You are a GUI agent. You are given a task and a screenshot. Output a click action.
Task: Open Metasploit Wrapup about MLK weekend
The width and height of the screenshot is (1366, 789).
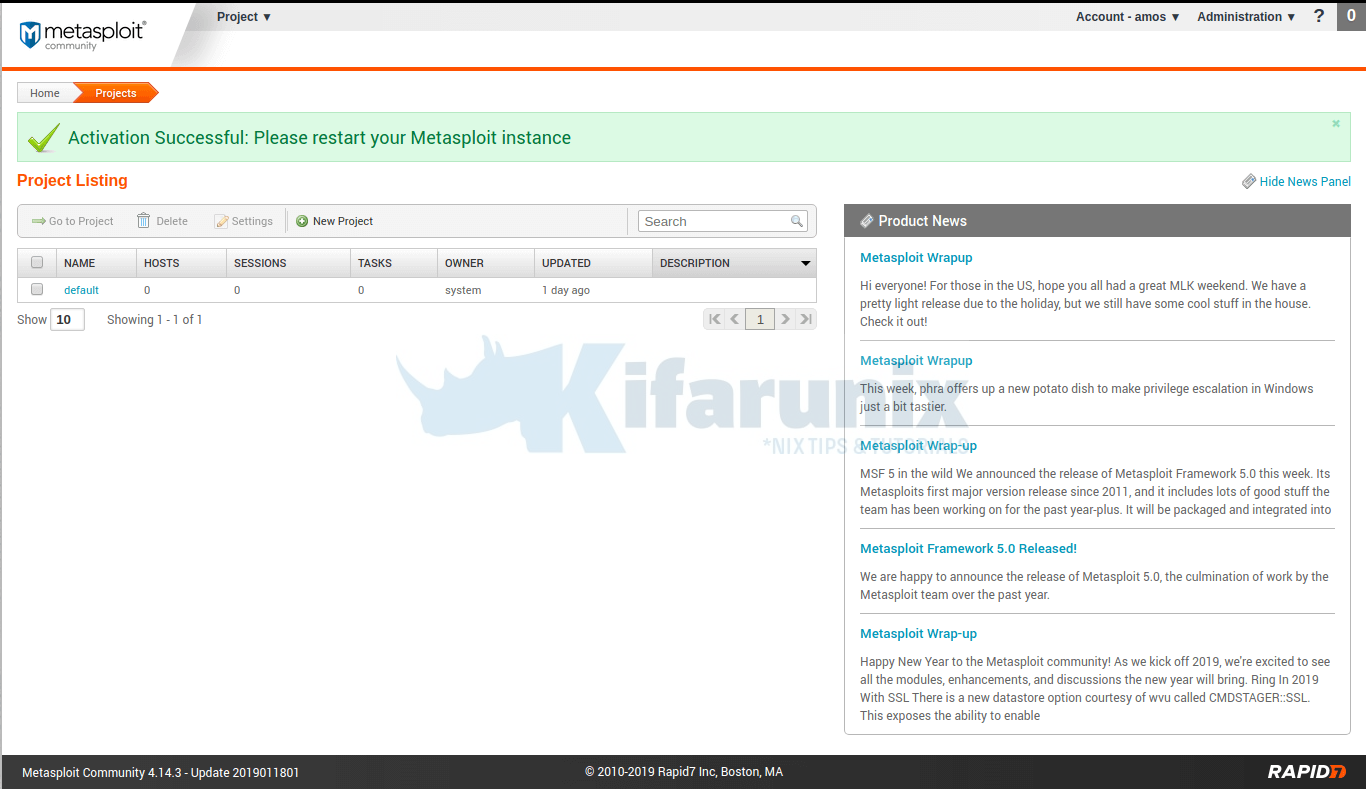(916, 258)
